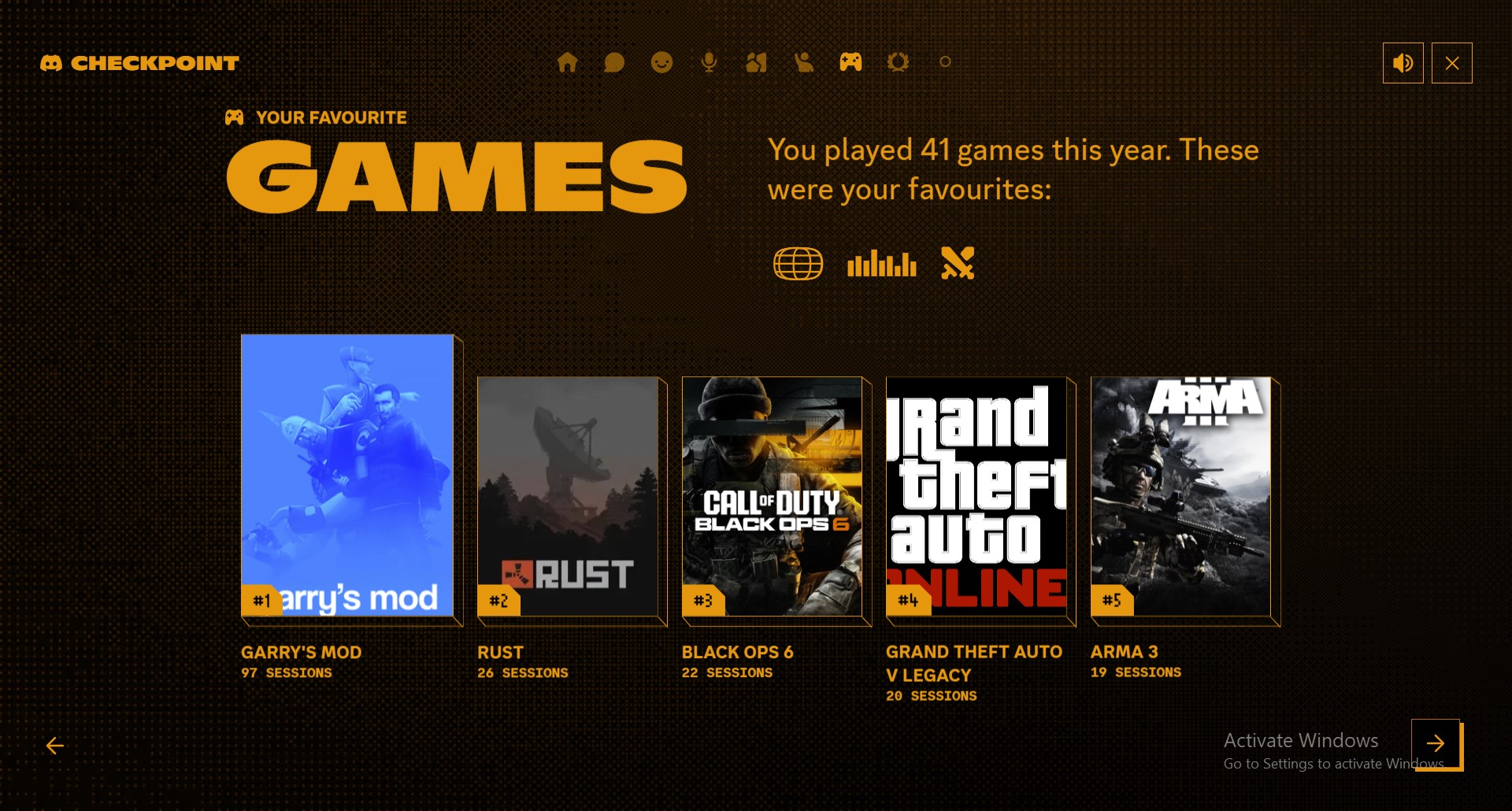Click the bar chart stats icon

click(x=881, y=264)
